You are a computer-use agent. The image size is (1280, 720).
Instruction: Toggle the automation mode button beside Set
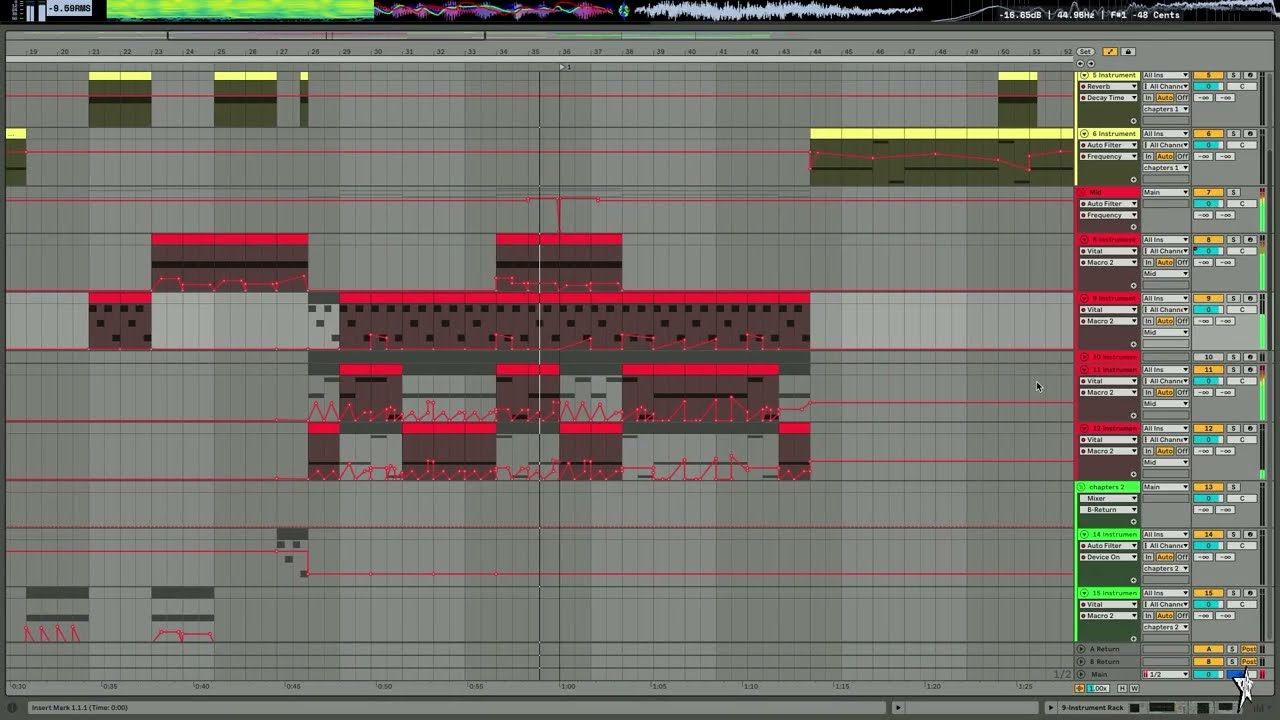point(1111,51)
